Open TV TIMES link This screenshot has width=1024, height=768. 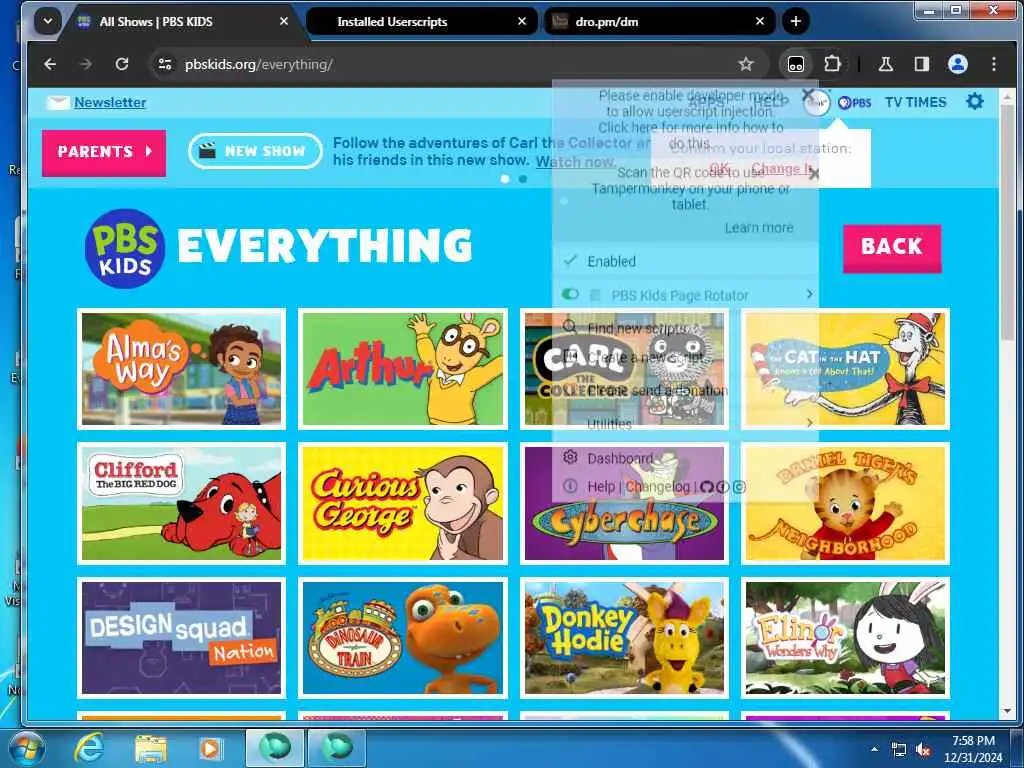(x=915, y=103)
